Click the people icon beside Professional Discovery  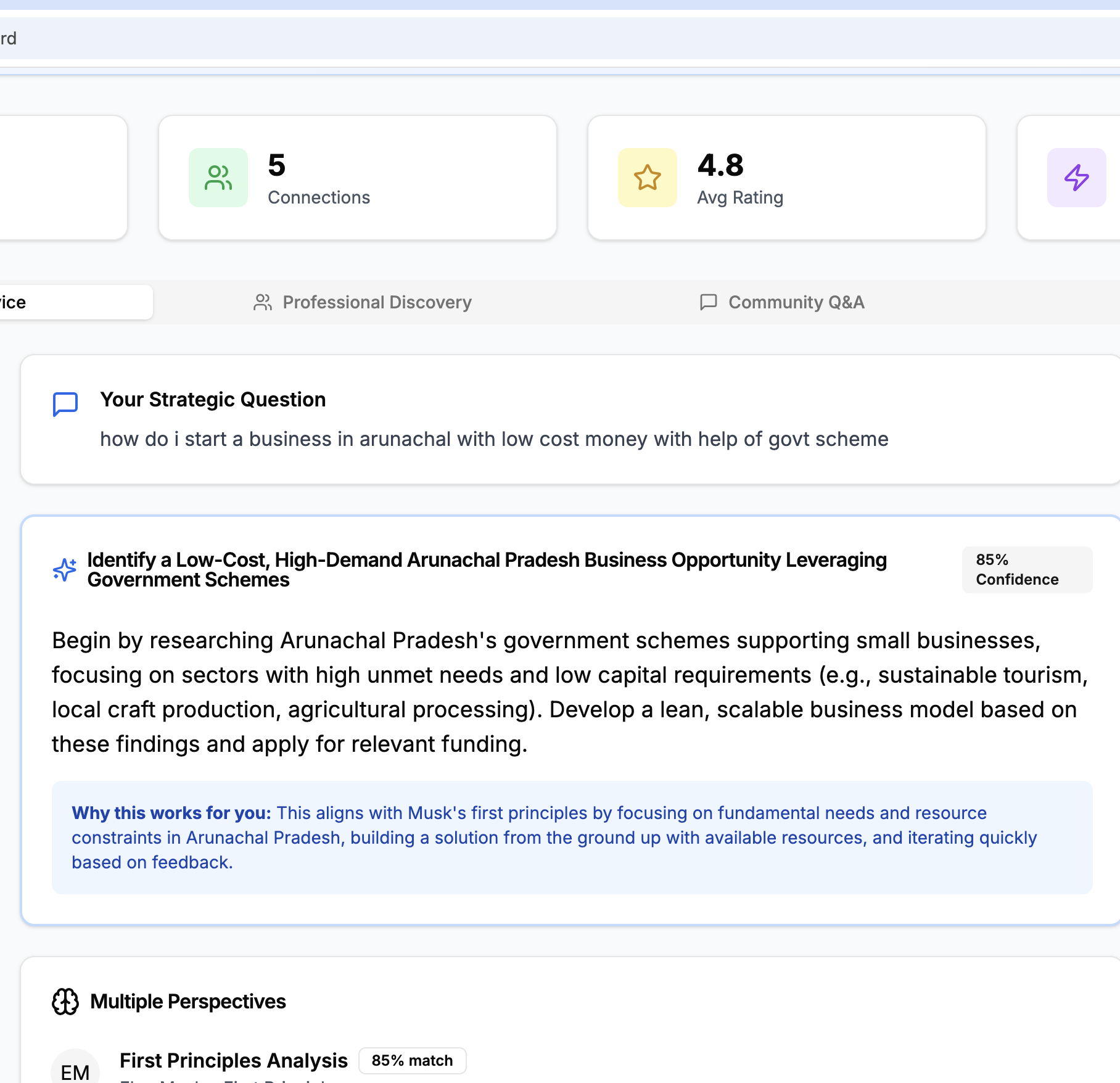click(x=263, y=302)
